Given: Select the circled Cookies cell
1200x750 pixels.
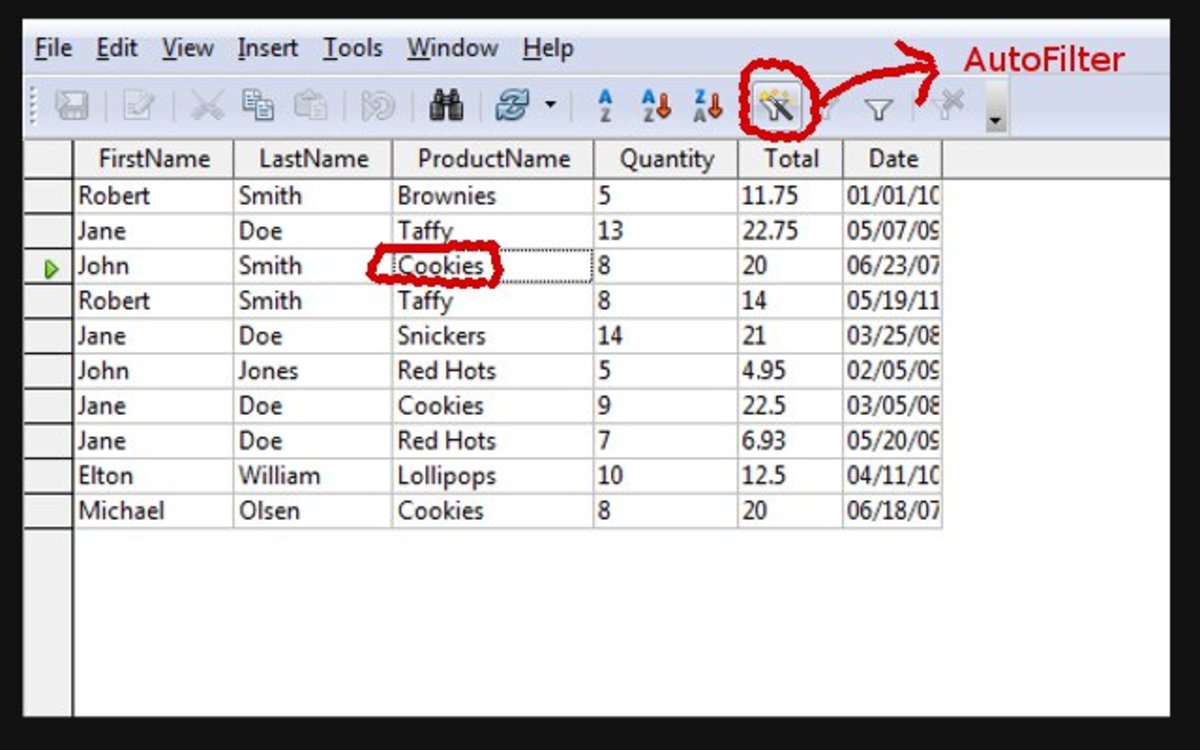Looking at the screenshot, I should (443, 266).
